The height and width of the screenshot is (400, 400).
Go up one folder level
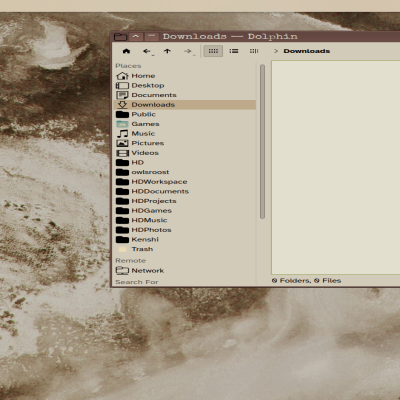[x=167, y=51]
